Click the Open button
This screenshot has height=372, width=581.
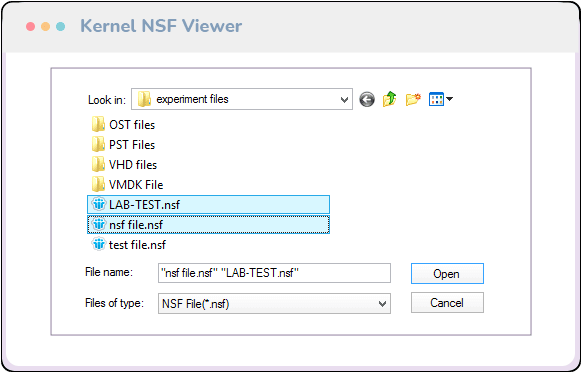coord(447,273)
